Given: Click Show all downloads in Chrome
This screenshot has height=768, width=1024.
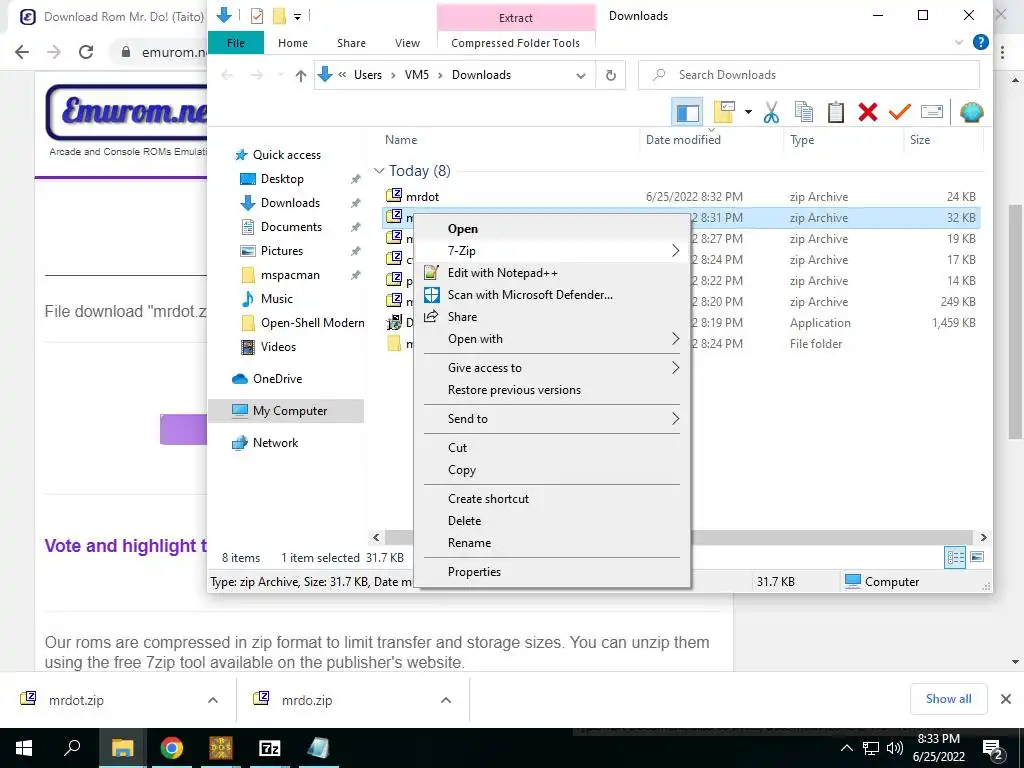Looking at the screenshot, I should pyautogui.click(x=948, y=699).
